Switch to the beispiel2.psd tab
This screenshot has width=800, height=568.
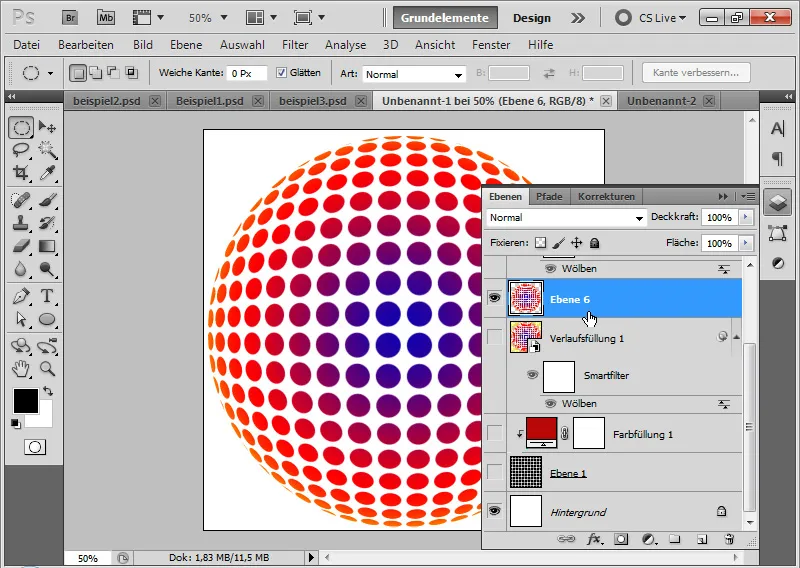point(107,101)
